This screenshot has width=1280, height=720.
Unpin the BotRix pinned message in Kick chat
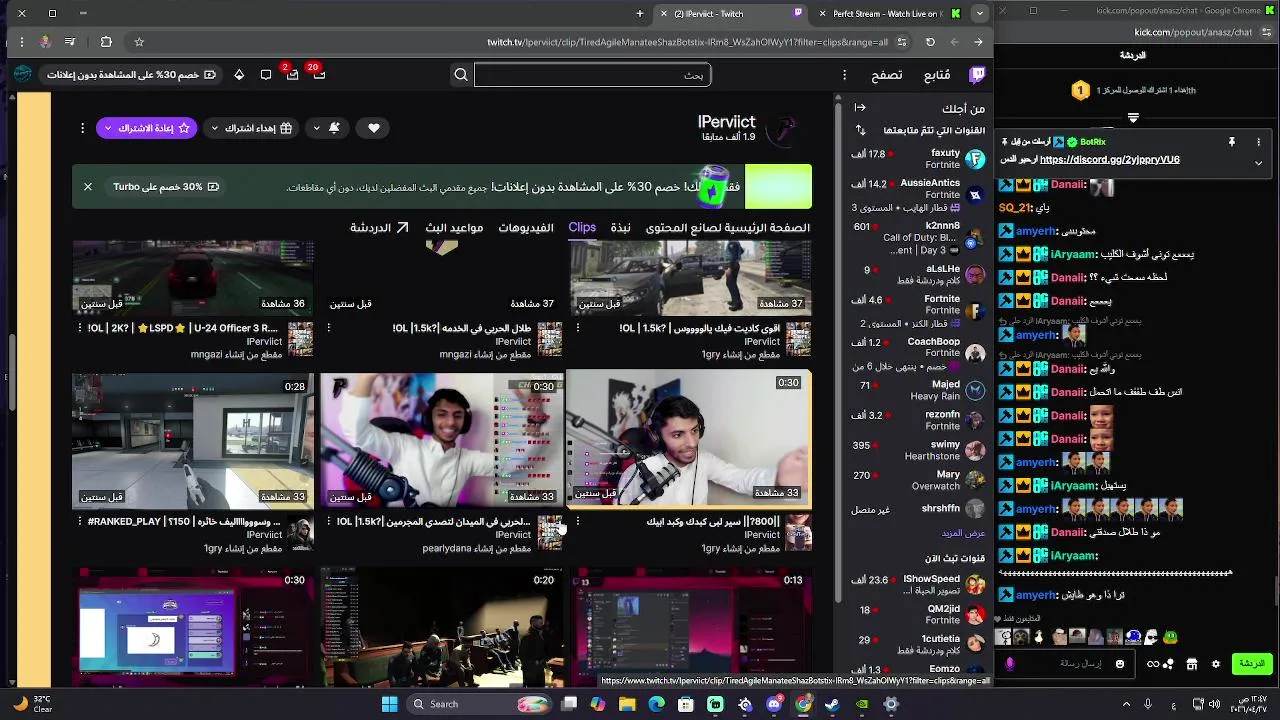(x=1232, y=143)
